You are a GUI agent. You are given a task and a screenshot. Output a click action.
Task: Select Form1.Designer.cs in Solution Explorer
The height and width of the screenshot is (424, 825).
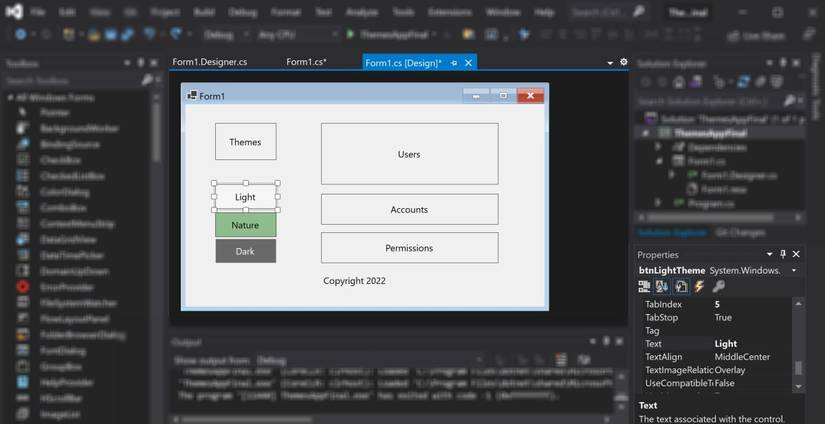[x=739, y=175]
